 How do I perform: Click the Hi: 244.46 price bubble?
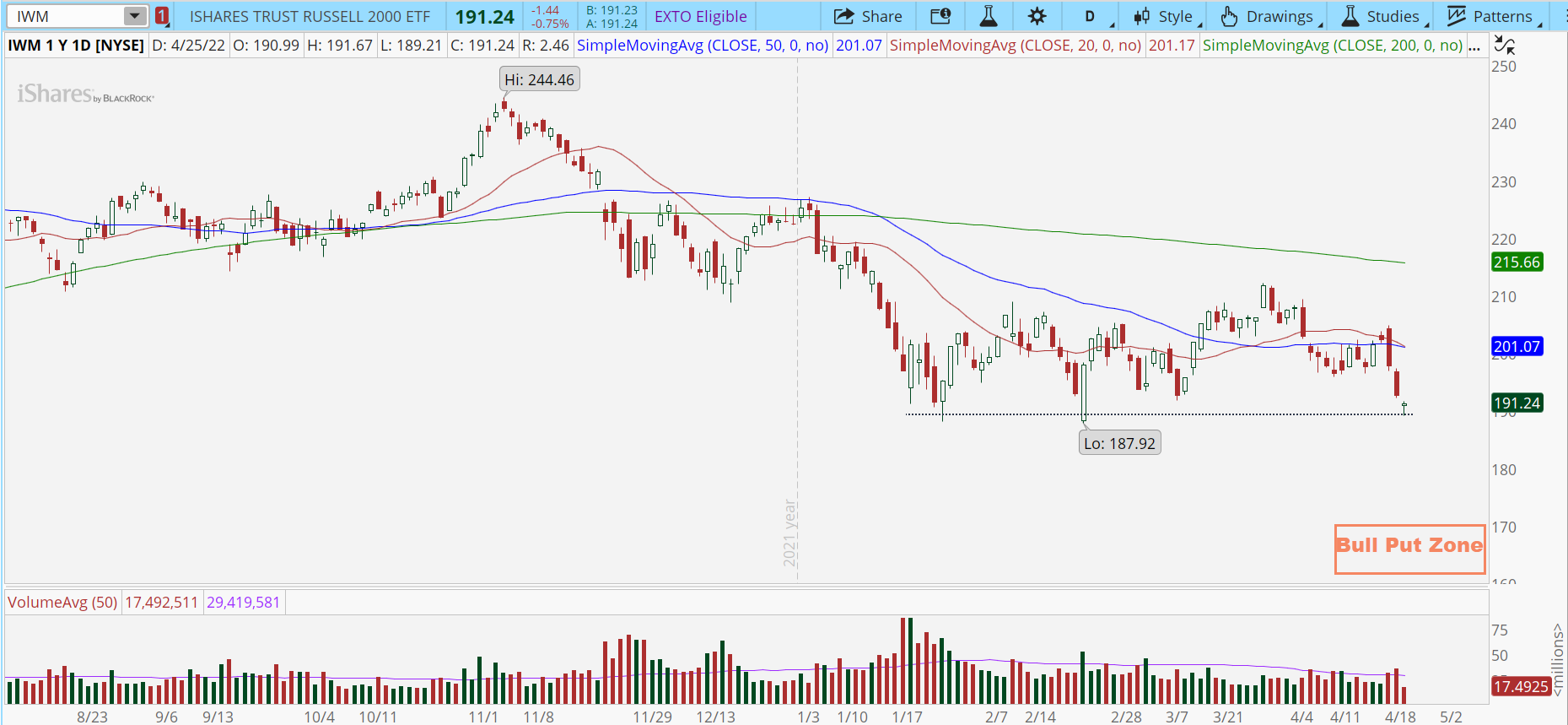point(539,80)
